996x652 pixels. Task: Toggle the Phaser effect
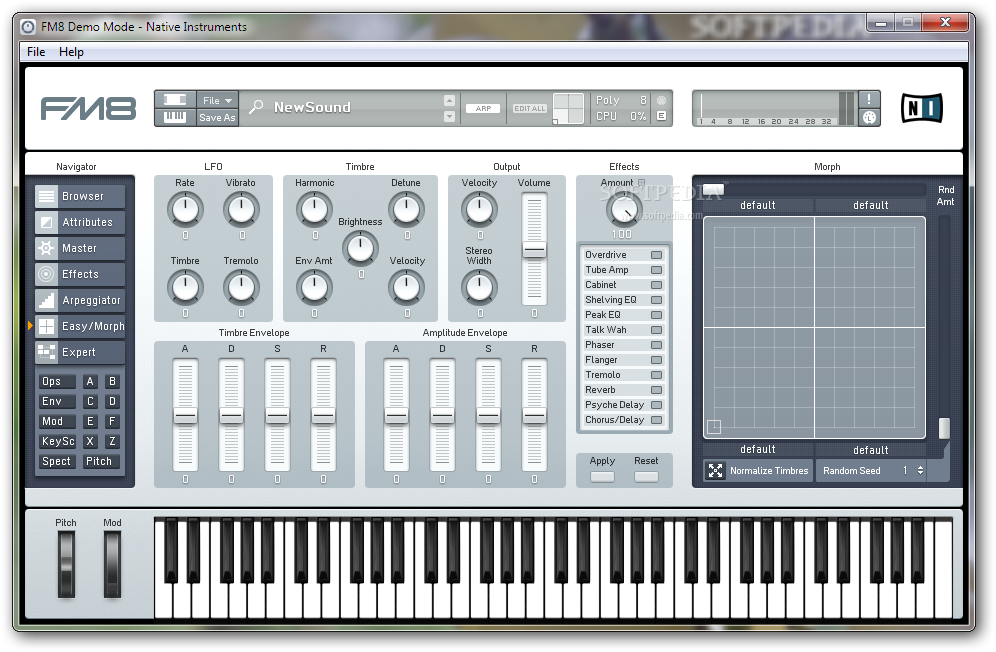pyautogui.click(x=656, y=345)
